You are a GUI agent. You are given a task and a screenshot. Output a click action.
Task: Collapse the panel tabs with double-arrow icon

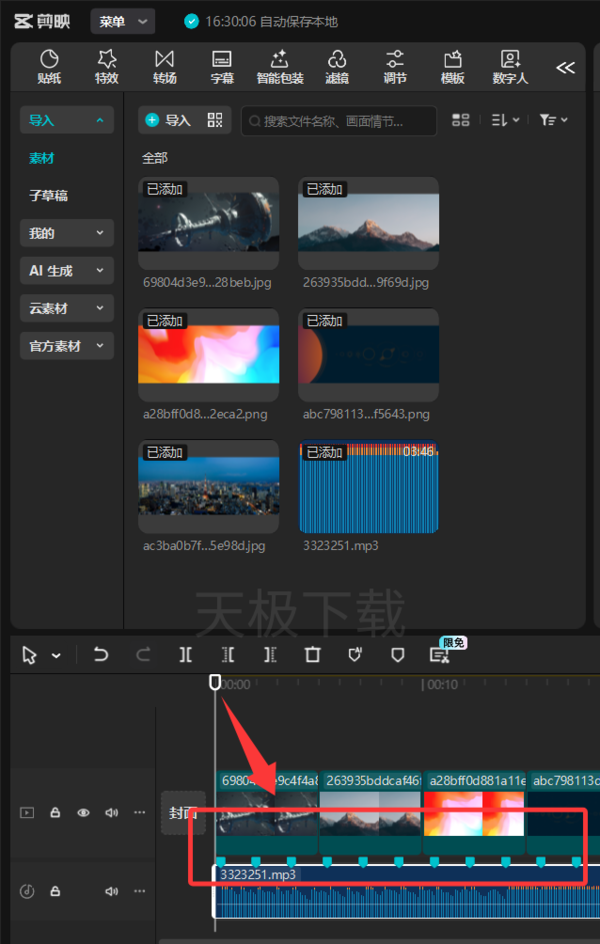(565, 67)
